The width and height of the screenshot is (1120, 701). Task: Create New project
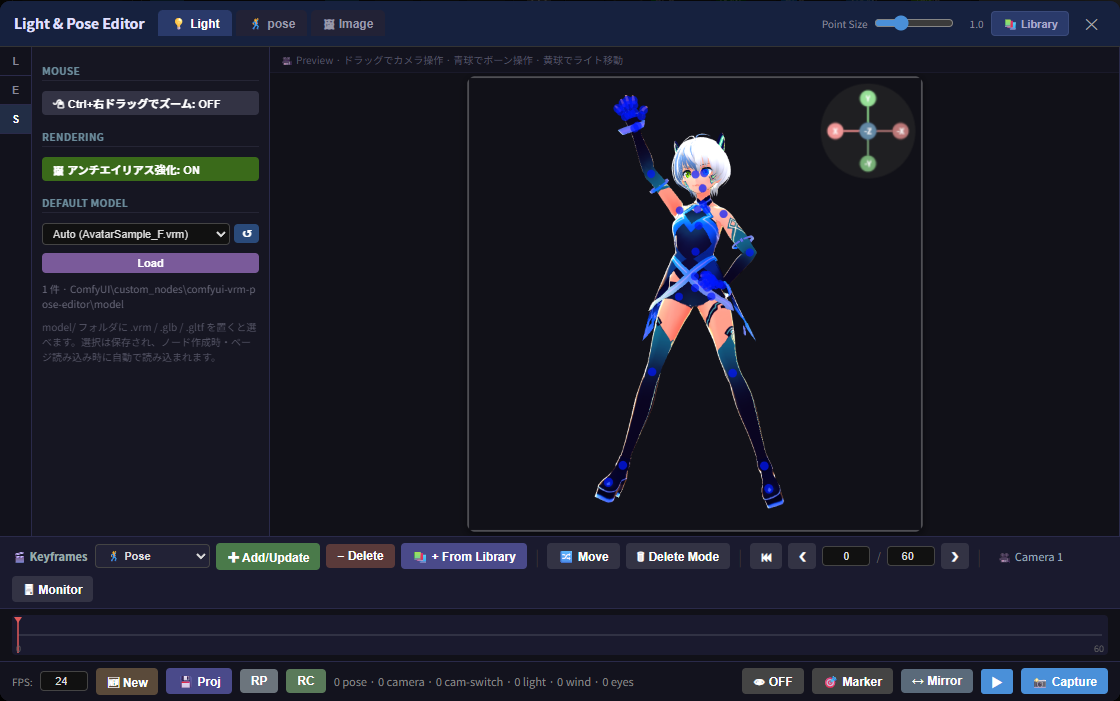[x=127, y=682]
